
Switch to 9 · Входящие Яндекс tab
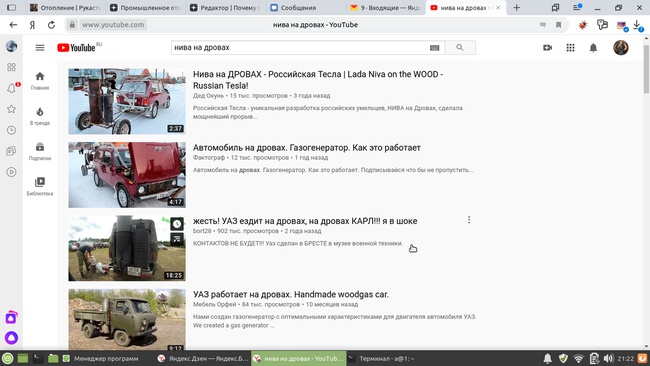[x=385, y=7]
